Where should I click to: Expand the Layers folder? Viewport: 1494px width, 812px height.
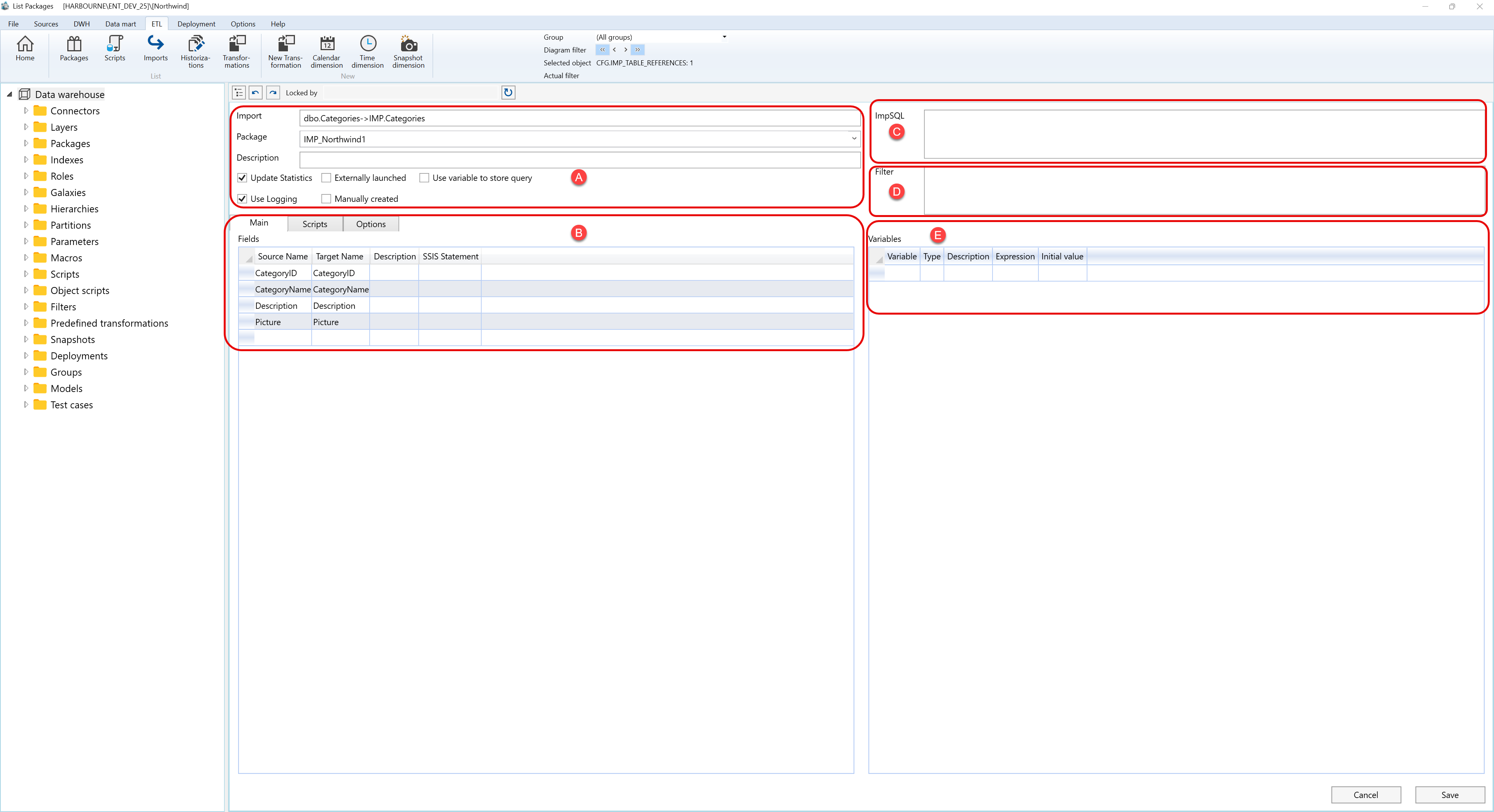coord(26,127)
